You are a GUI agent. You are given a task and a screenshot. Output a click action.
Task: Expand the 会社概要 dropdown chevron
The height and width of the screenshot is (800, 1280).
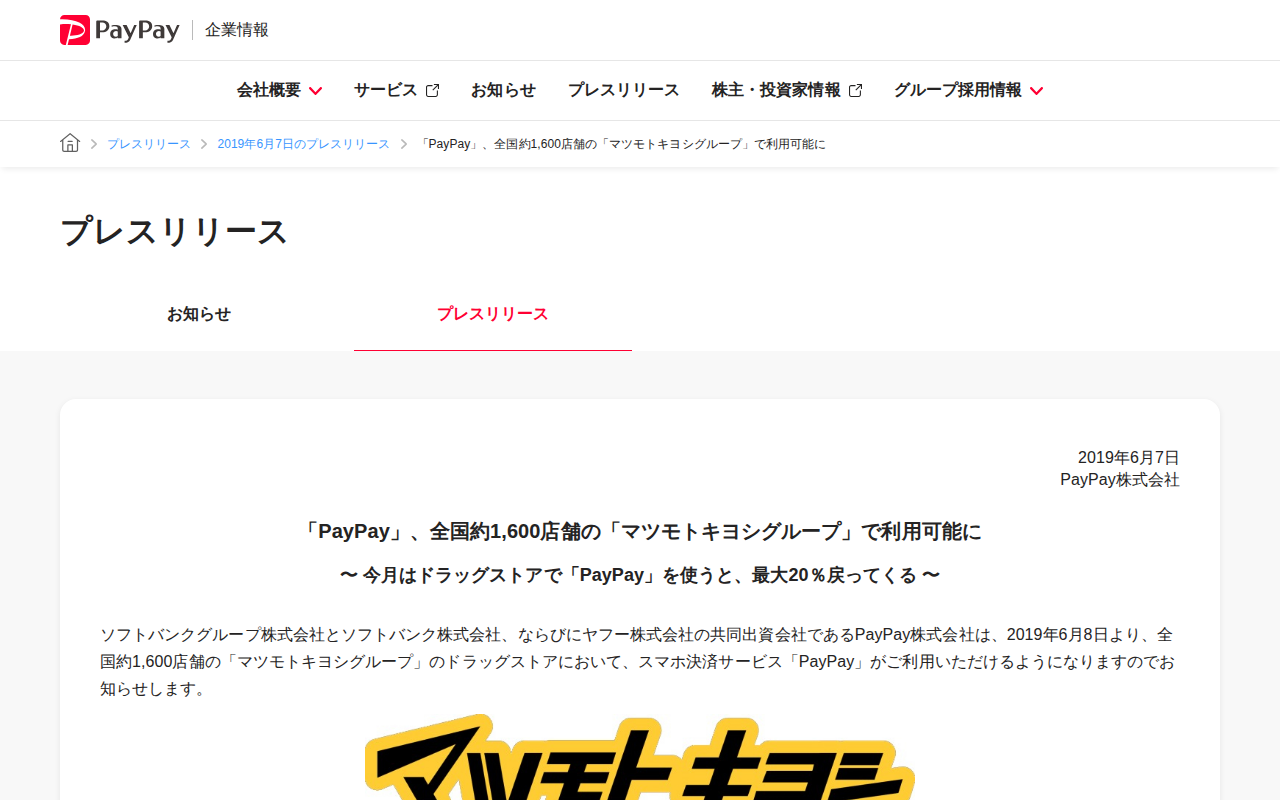point(315,91)
